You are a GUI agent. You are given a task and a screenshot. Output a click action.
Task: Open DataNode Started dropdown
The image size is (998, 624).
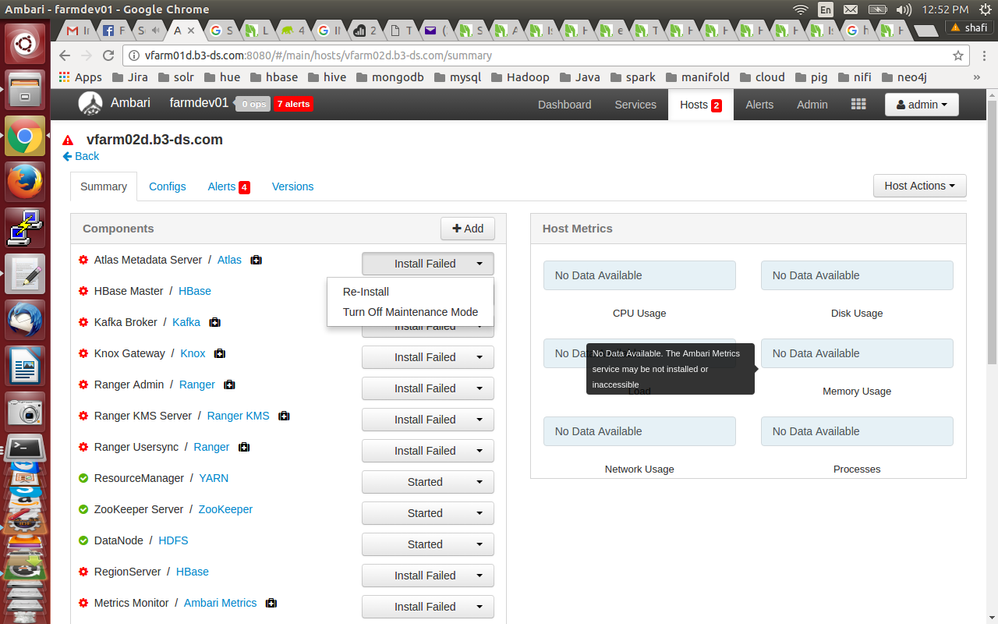coord(428,544)
